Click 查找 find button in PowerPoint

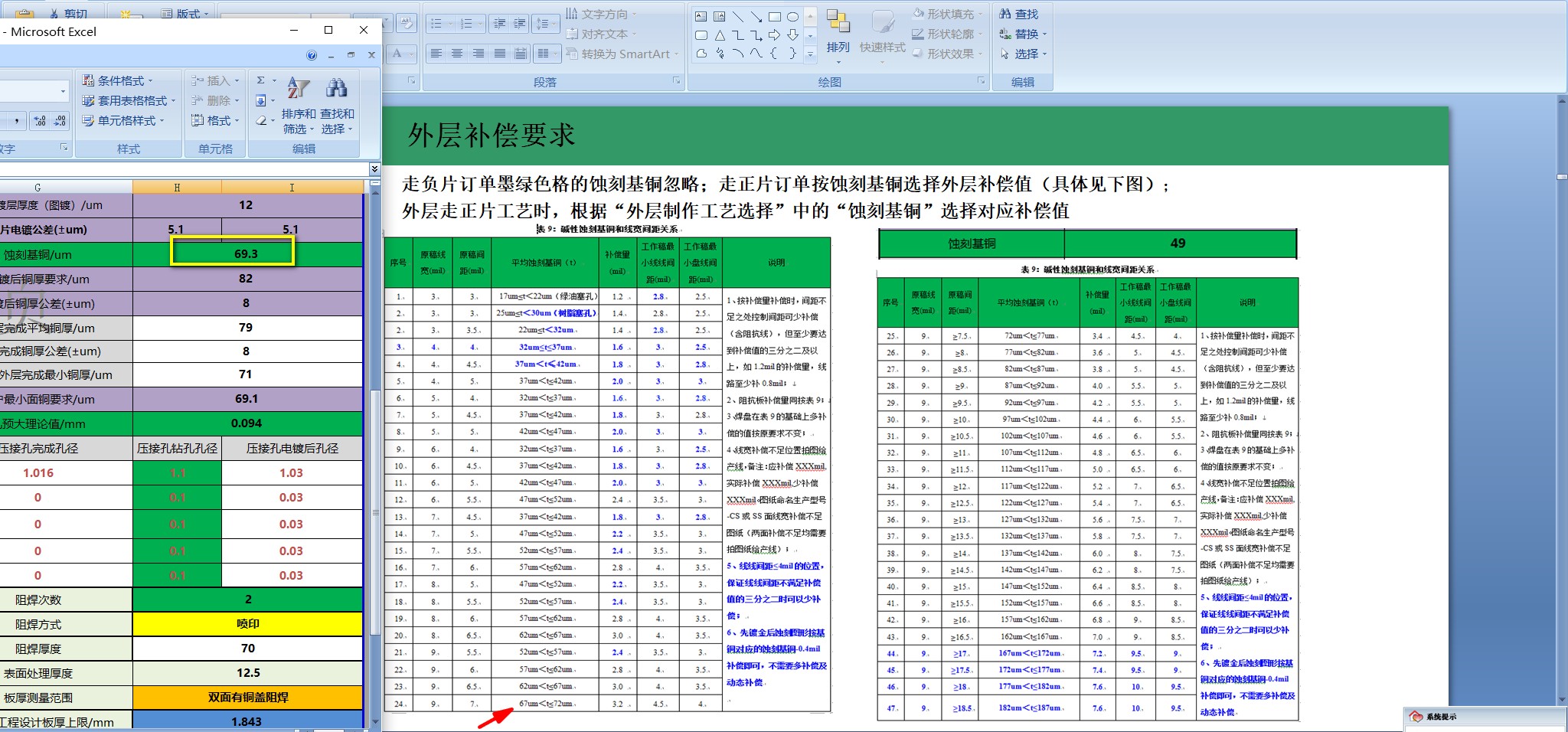(x=1019, y=14)
